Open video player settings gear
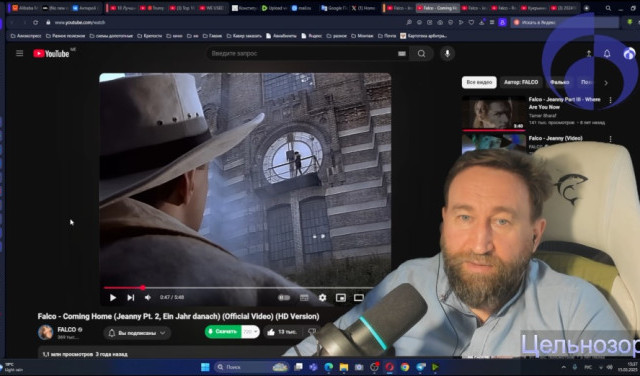Image resolution: width=640 pixels, height=376 pixels. click(x=322, y=298)
